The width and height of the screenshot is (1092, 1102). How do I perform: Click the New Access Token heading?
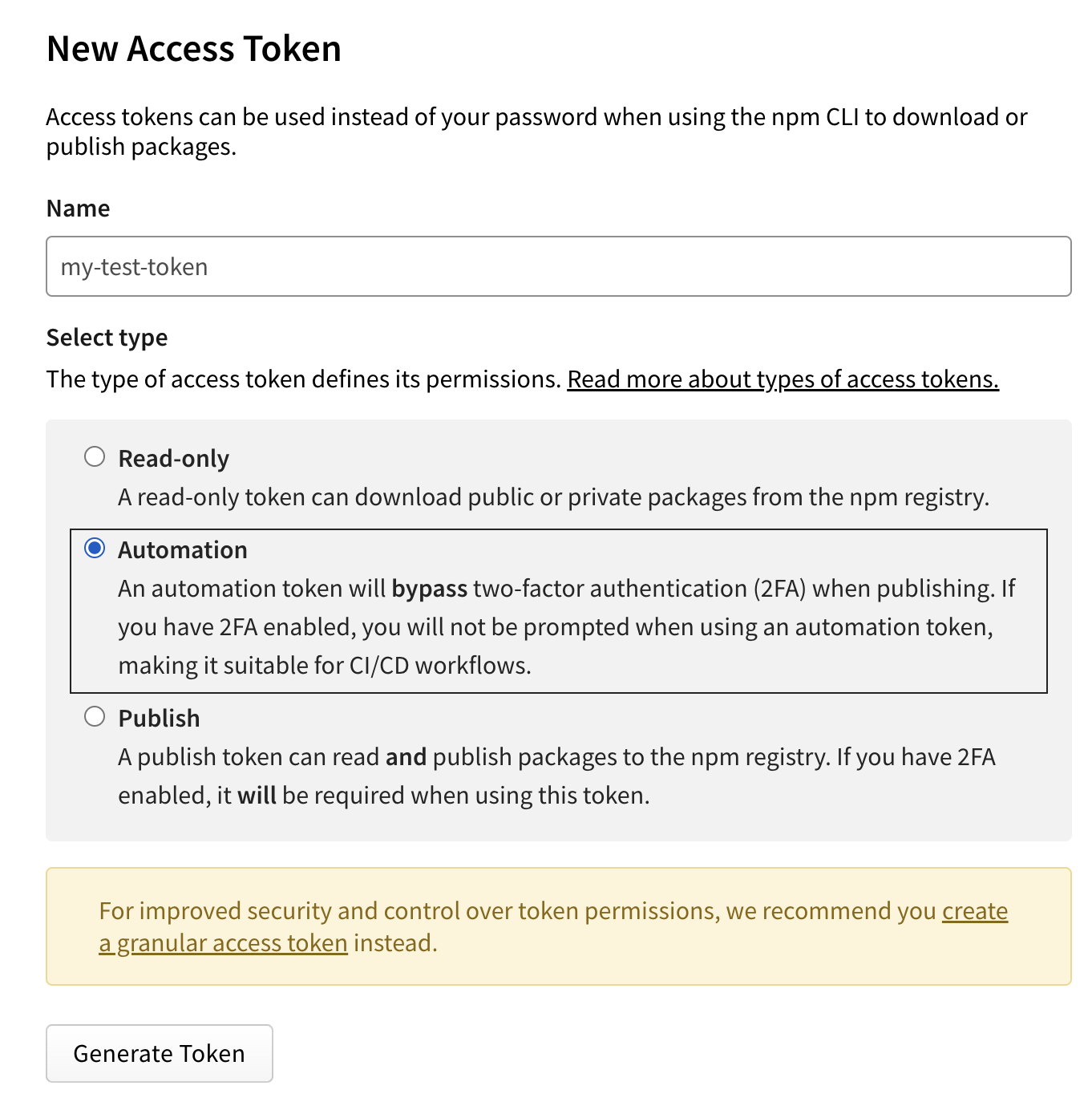(194, 48)
